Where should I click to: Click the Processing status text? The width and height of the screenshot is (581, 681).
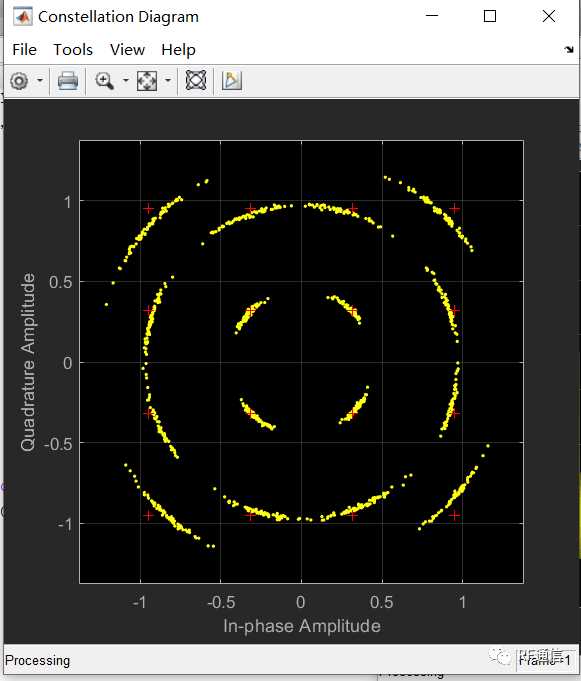[37, 661]
